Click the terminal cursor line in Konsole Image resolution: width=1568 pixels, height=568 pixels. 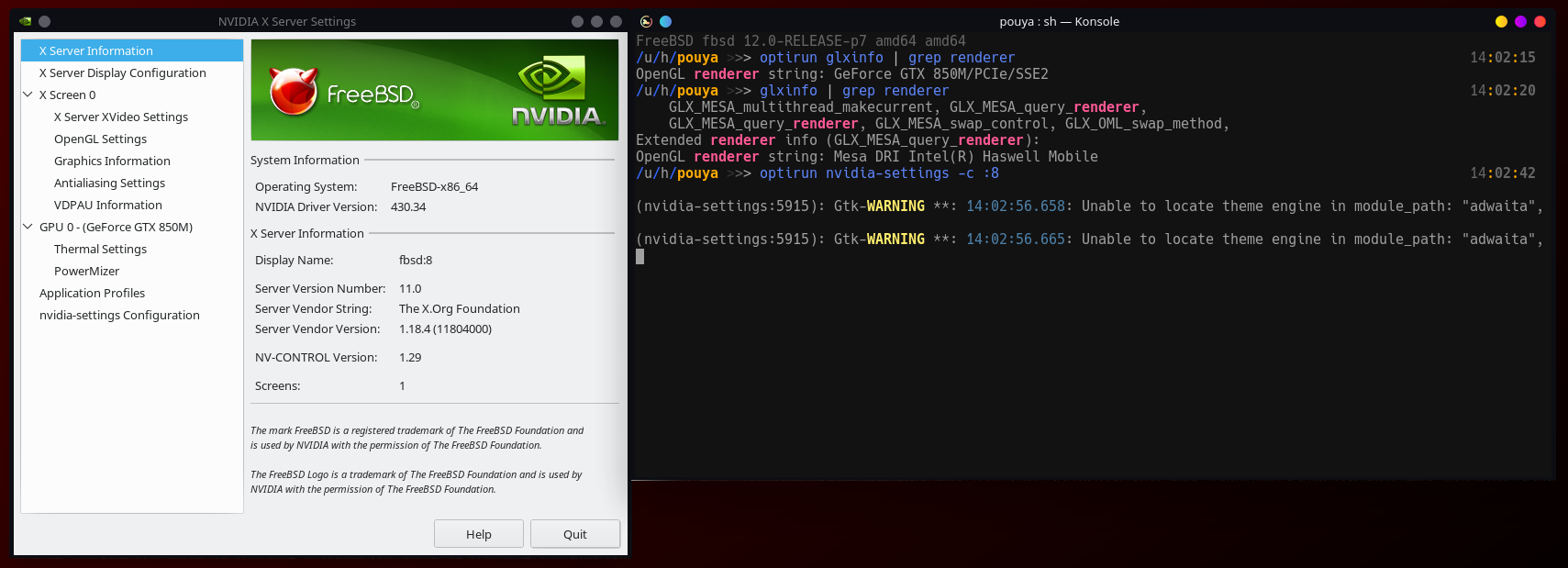click(640, 257)
